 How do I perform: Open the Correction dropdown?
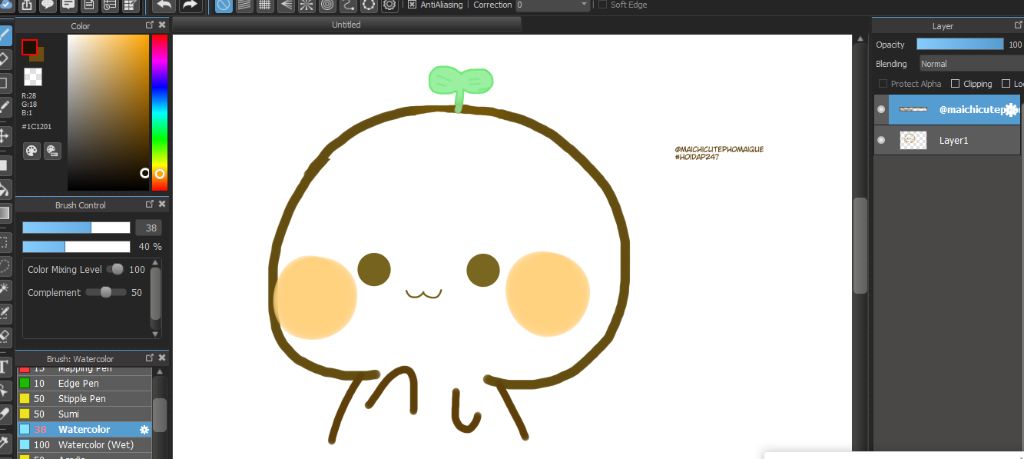tap(553, 5)
